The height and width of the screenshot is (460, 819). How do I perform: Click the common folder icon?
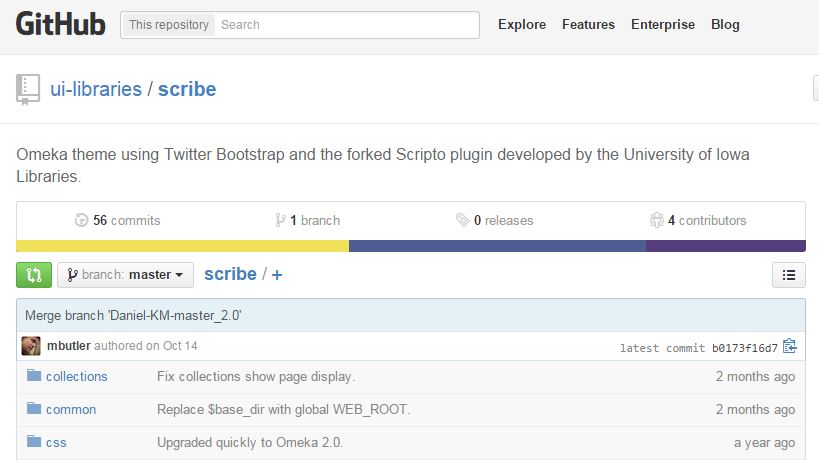pos(34,408)
